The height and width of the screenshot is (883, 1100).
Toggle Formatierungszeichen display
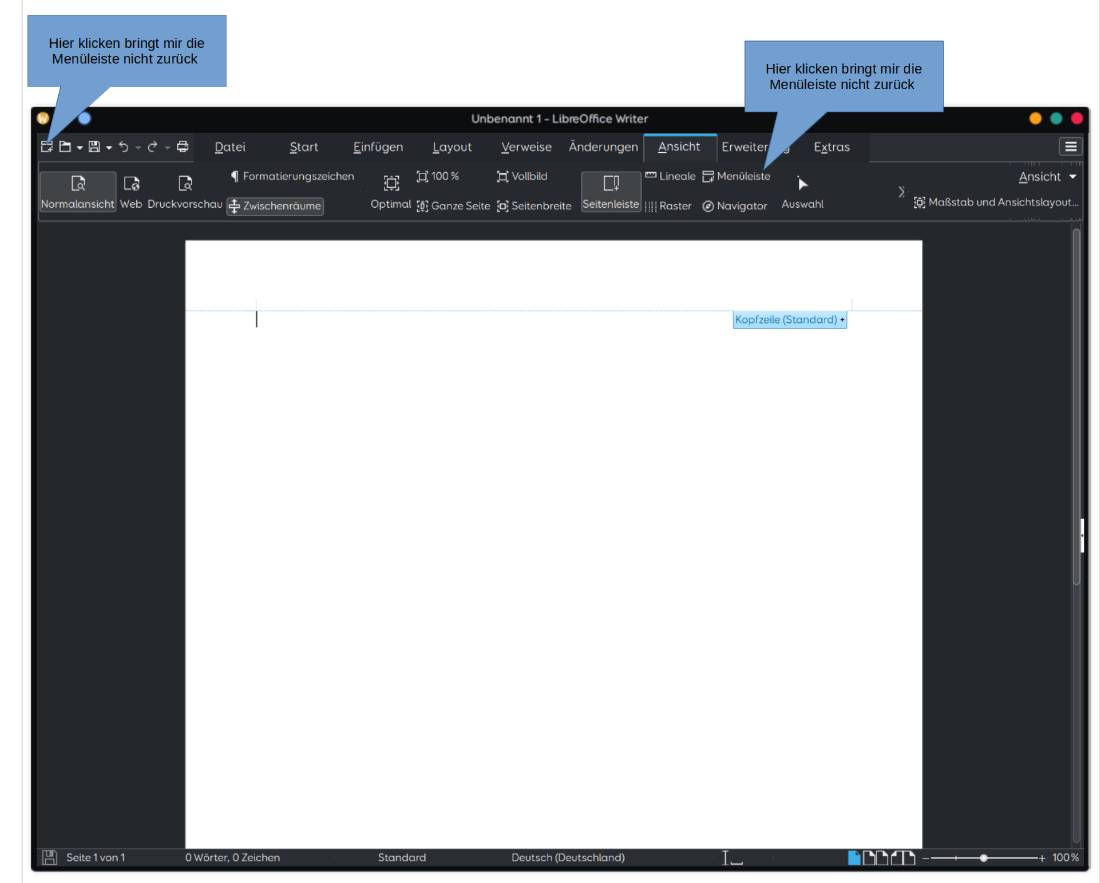(x=293, y=177)
